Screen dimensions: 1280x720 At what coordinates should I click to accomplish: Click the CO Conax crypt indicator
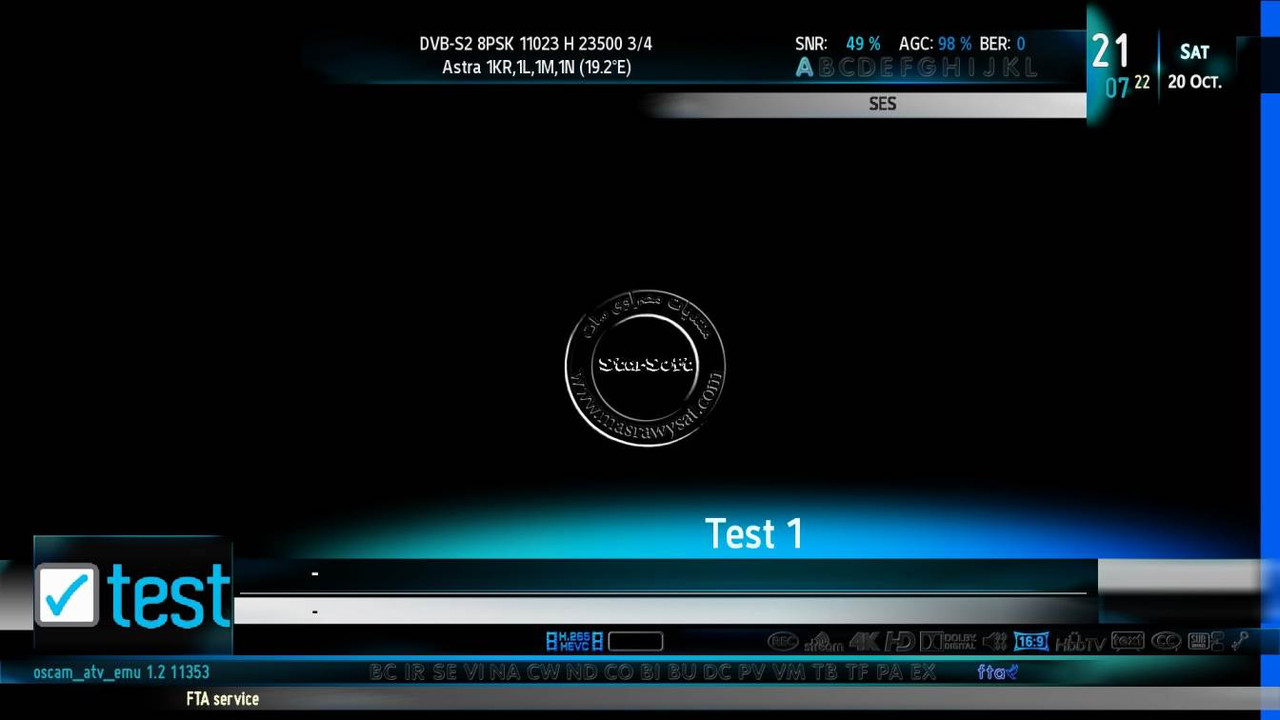pos(619,672)
